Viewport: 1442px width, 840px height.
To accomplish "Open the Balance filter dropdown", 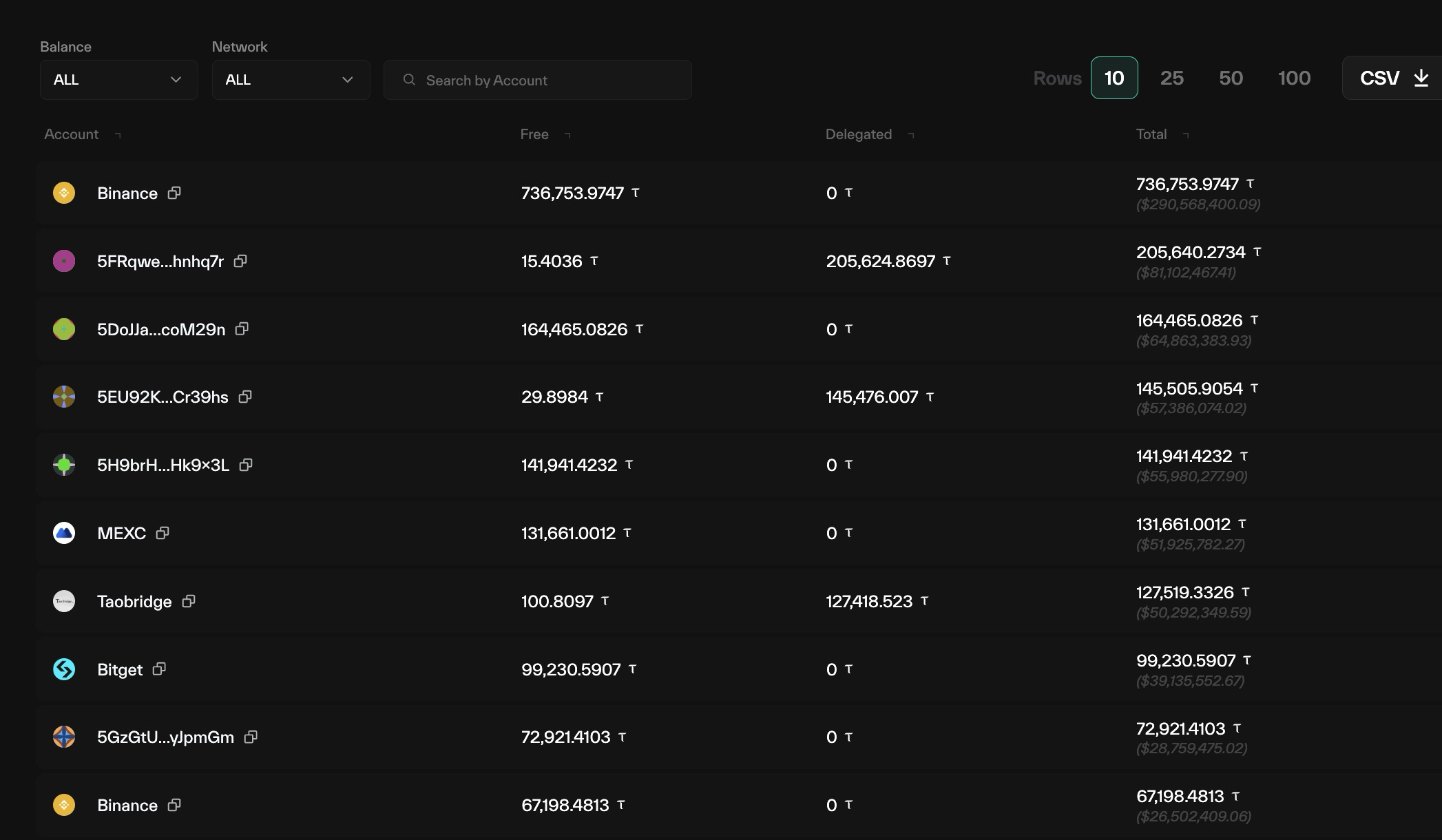I will (118, 80).
